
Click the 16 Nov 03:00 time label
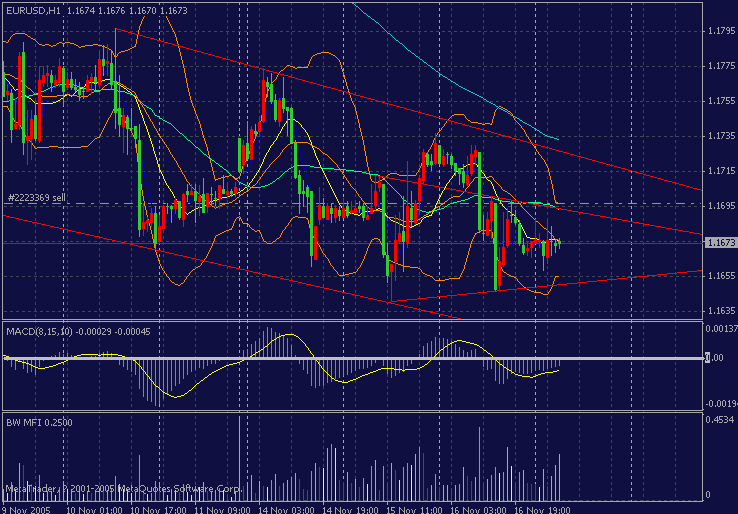pos(479,510)
